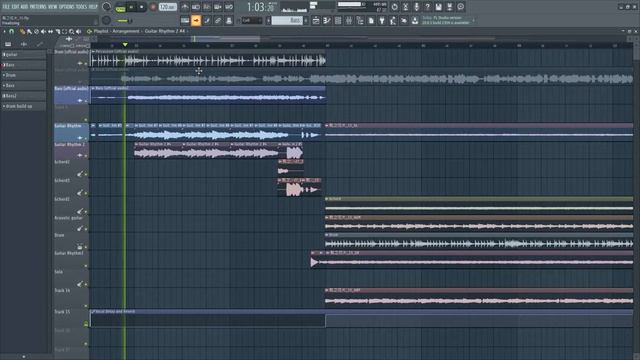640x360 pixels.
Task: Open the FILE menu
Action: pos(6,7)
